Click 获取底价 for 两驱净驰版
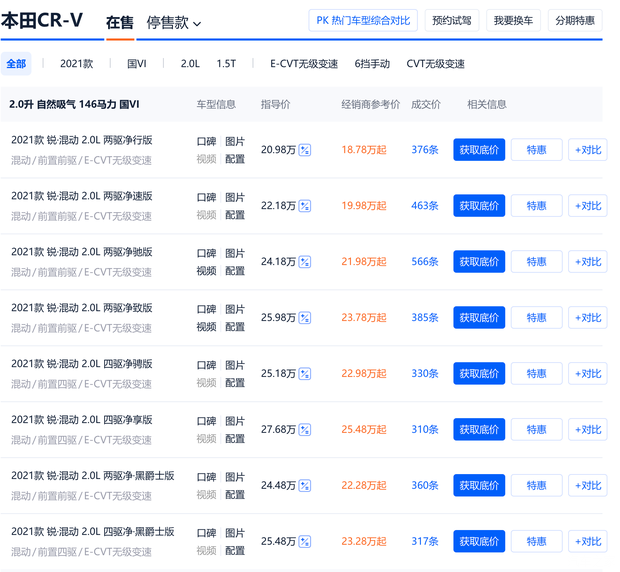This screenshot has height=572, width=620. point(479,262)
